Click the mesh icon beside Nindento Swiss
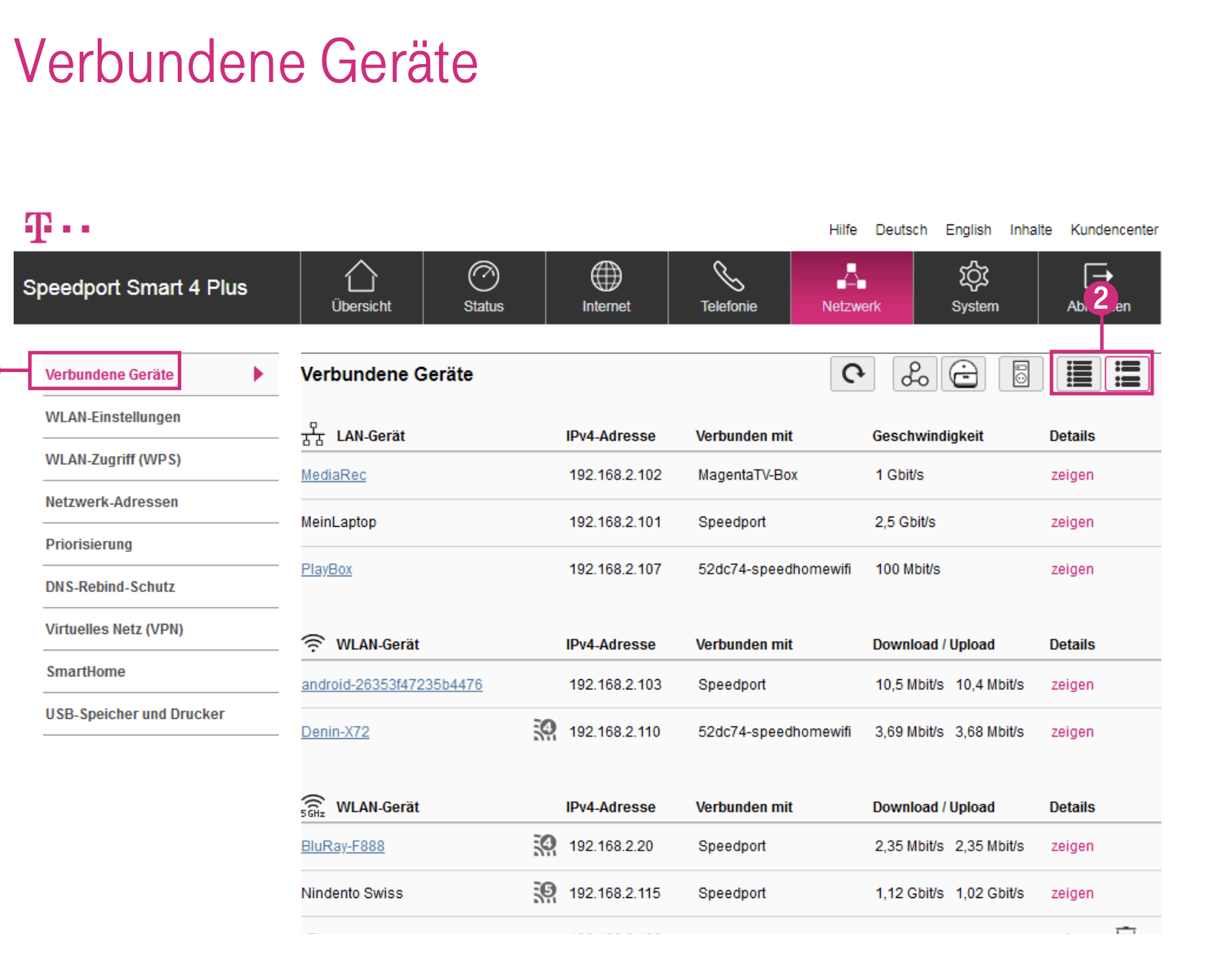Viewport: 1219px width, 980px height. coord(545,892)
